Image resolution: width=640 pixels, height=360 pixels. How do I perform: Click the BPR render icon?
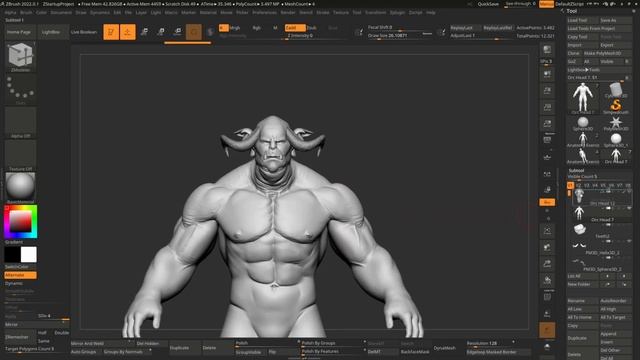pyautogui.click(x=547, y=50)
